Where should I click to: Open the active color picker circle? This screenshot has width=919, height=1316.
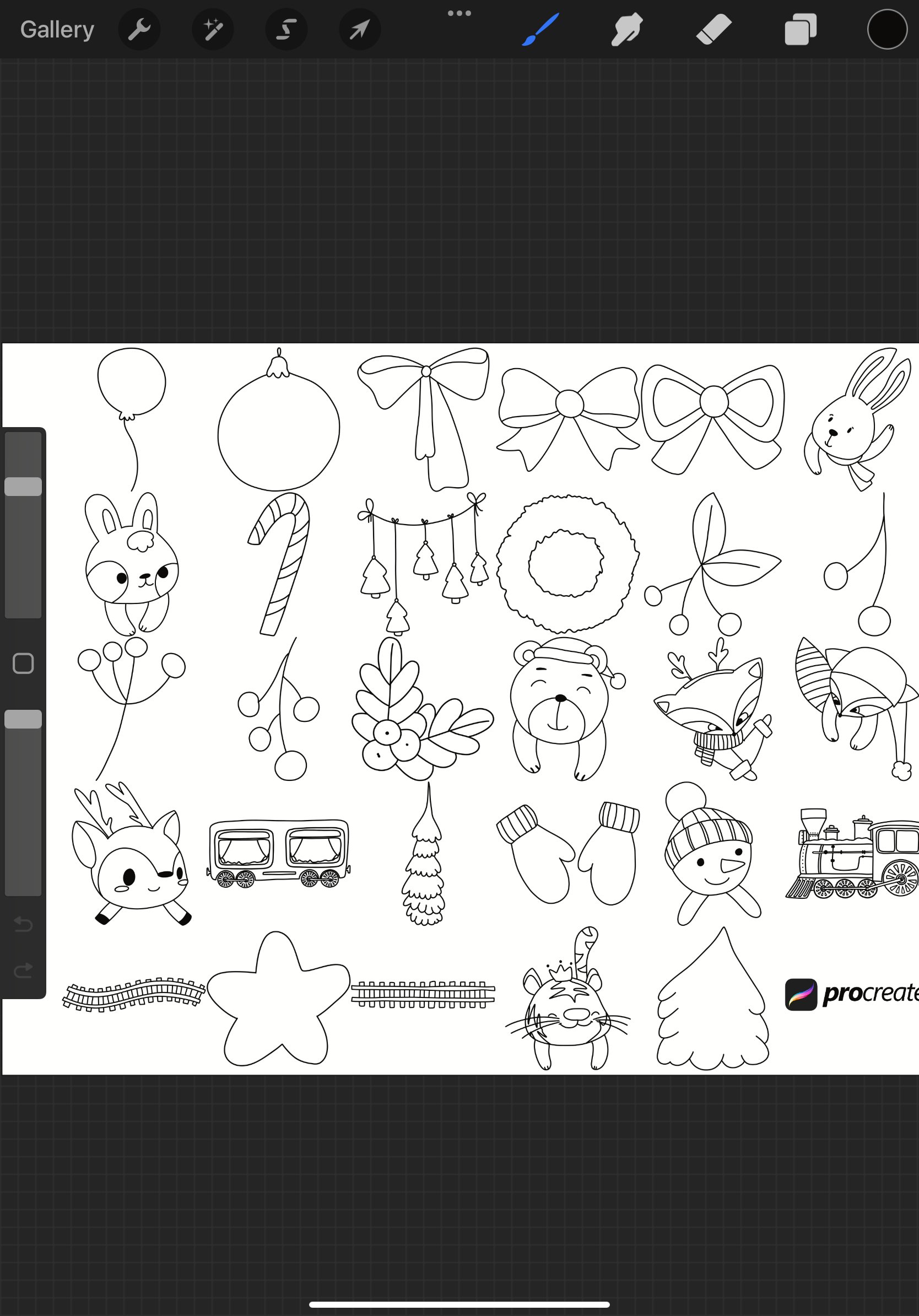click(x=887, y=29)
